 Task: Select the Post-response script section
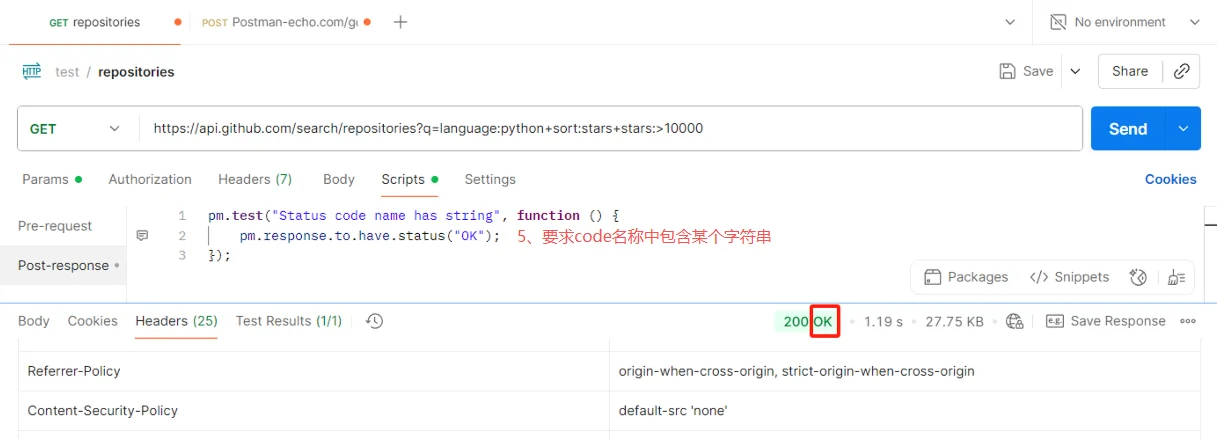[63, 265]
